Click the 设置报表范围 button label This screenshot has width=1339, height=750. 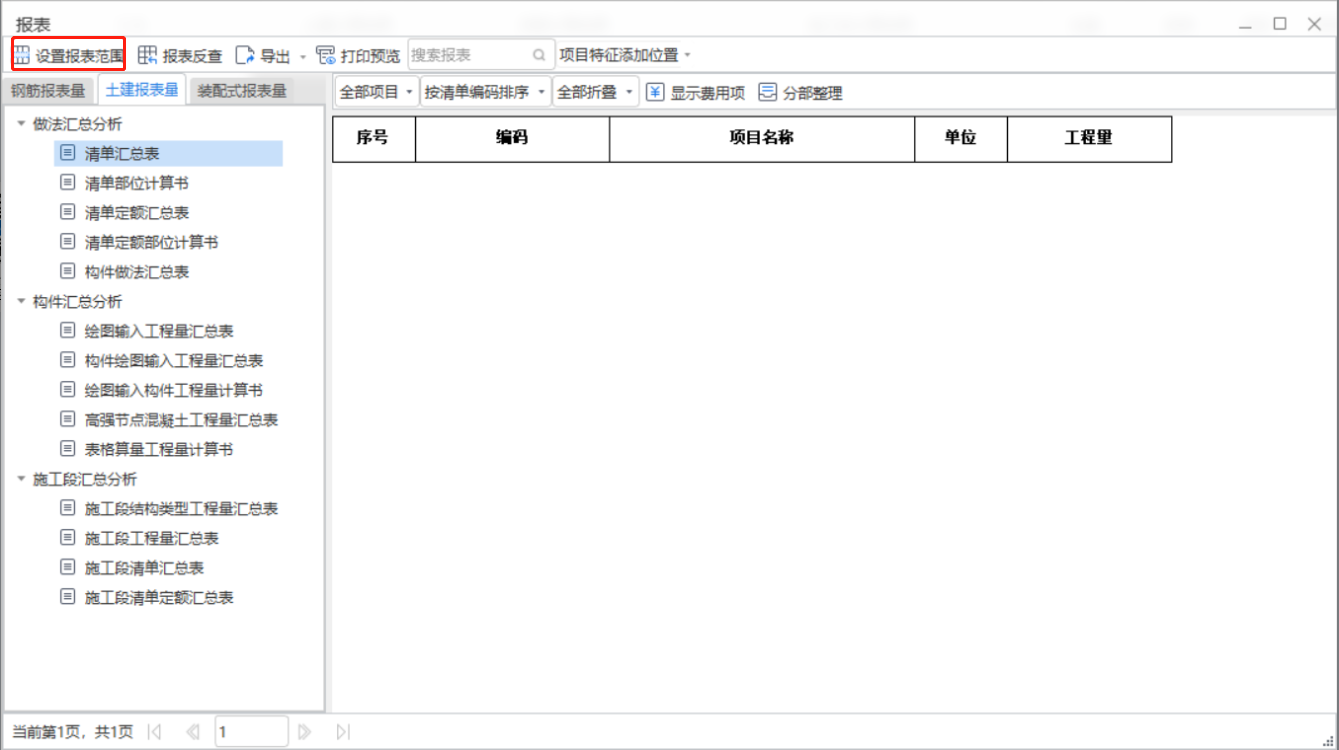click(x=80, y=56)
